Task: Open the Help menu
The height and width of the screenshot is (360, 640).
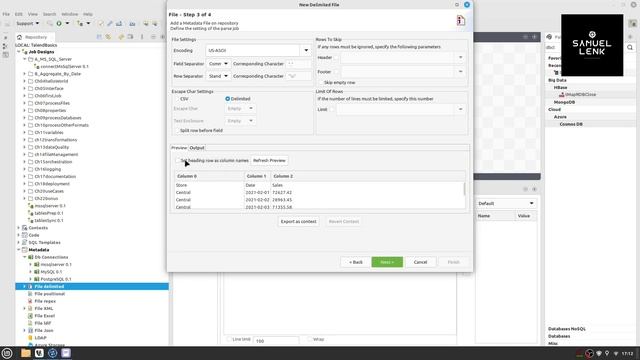Action: pos(88,14)
